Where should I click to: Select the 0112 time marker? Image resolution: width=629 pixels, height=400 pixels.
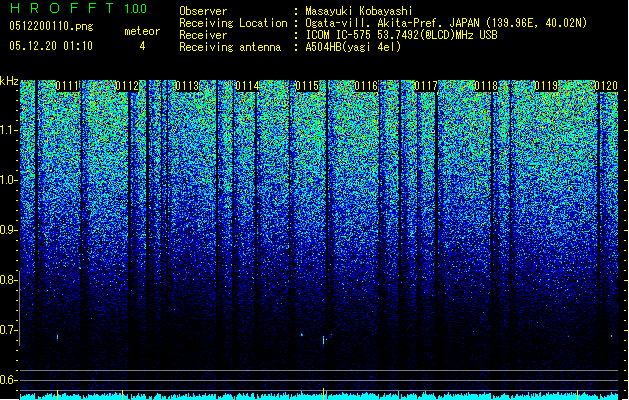[127, 86]
